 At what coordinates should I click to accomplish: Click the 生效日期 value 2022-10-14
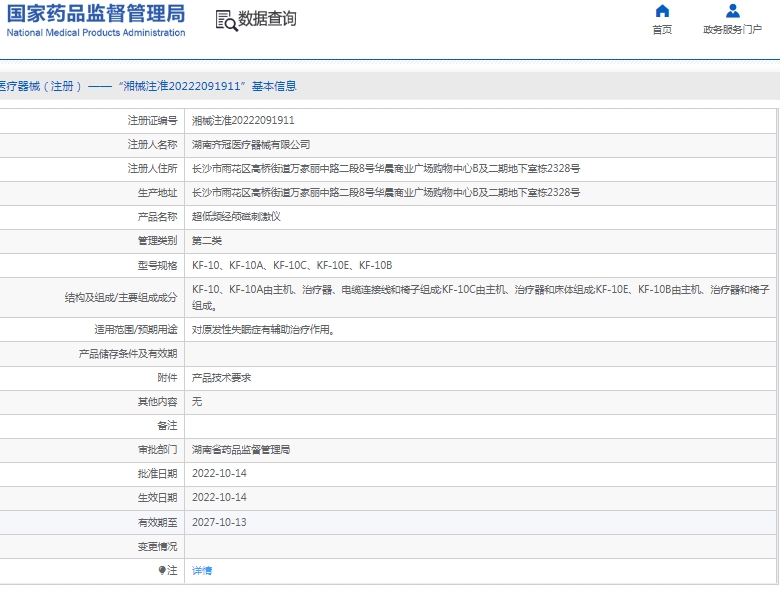[x=219, y=497]
